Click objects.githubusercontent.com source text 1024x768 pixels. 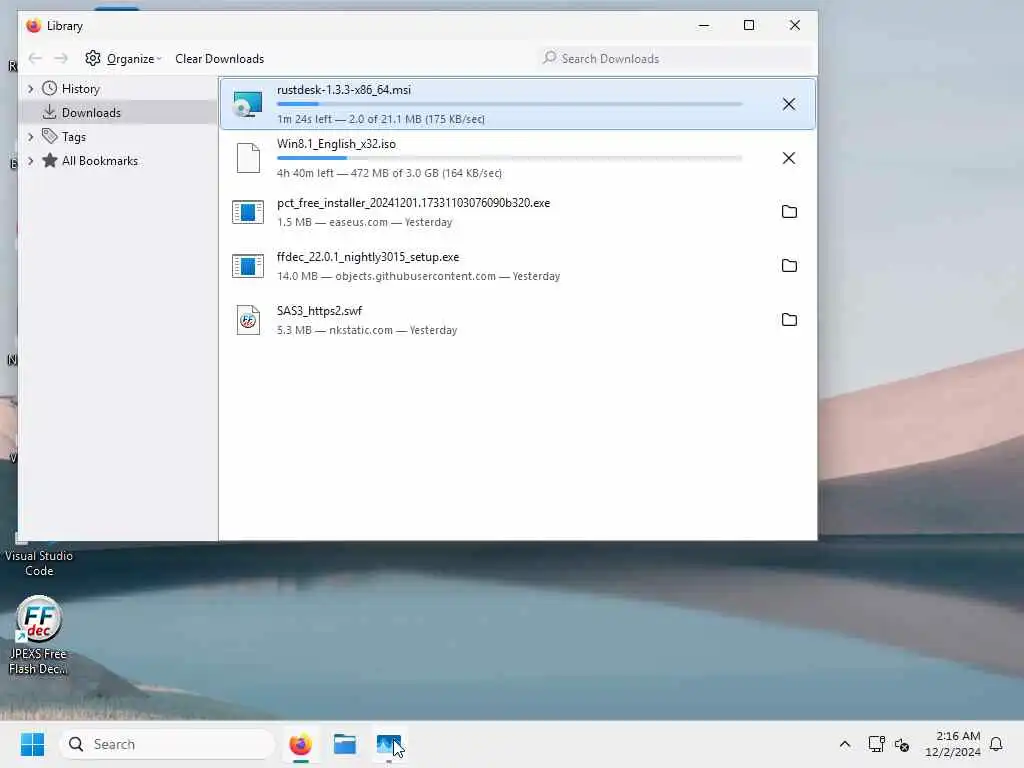tap(415, 276)
